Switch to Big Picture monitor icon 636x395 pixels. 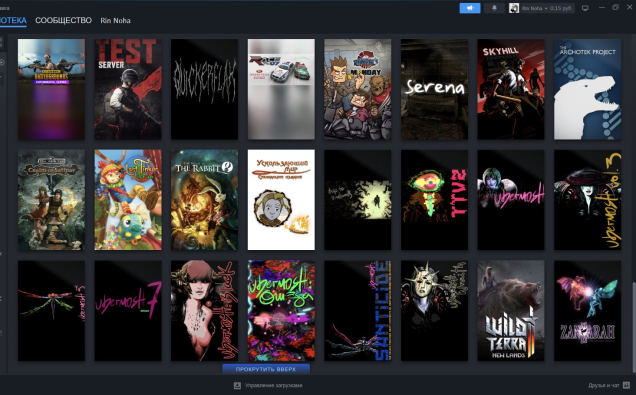pyautogui.click(x=585, y=8)
